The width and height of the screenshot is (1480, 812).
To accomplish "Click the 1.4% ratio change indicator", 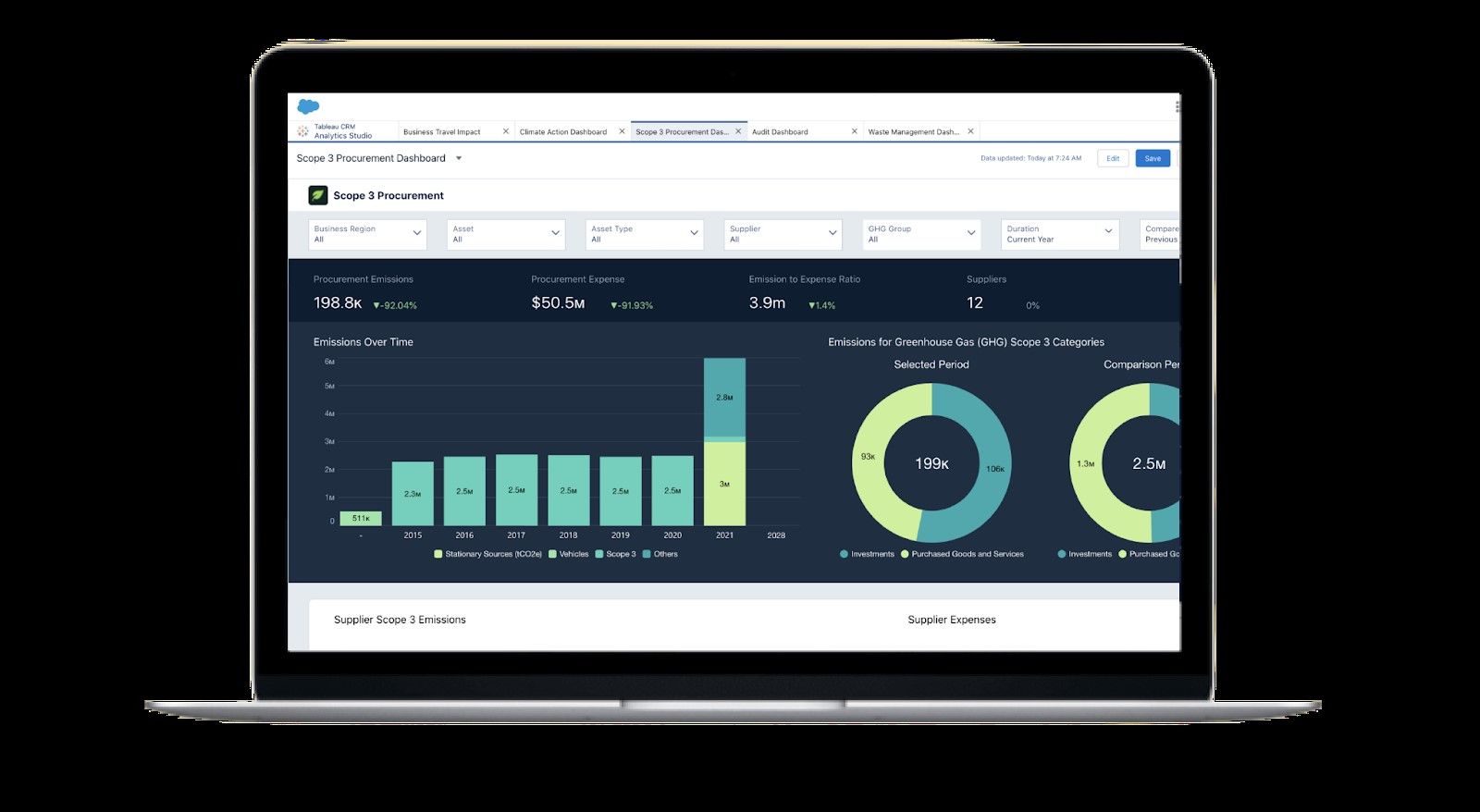I will pyautogui.click(x=821, y=305).
